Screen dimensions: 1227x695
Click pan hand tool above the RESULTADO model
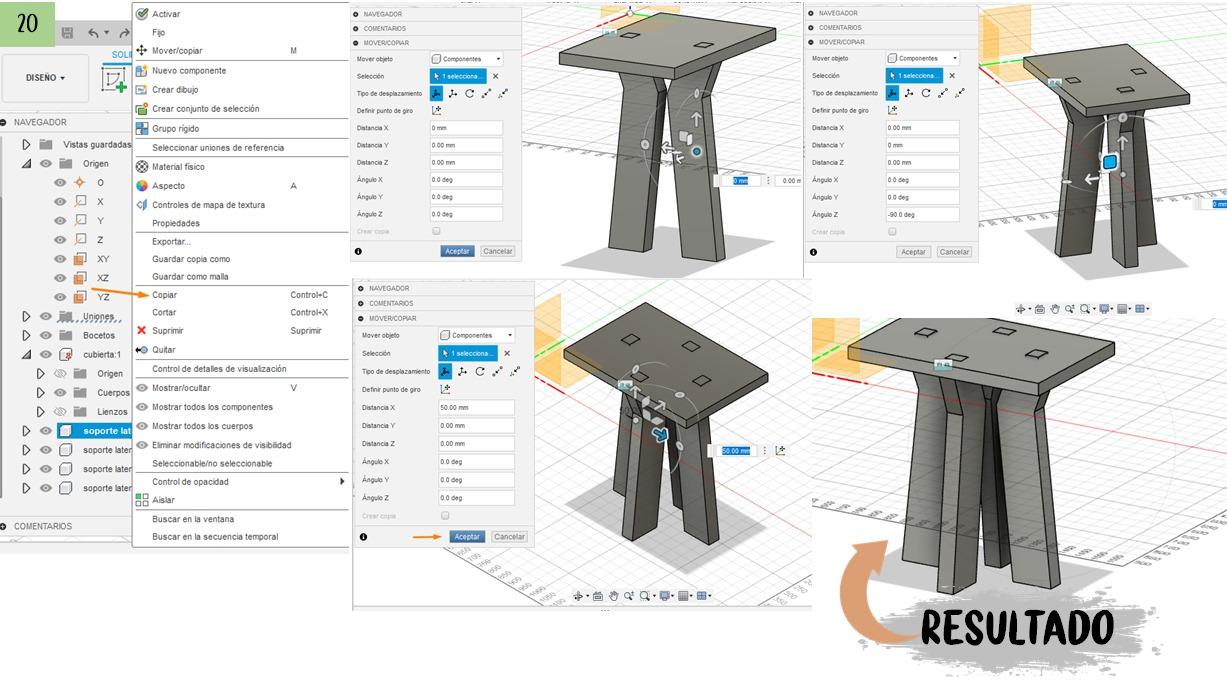coord(1056,309)
